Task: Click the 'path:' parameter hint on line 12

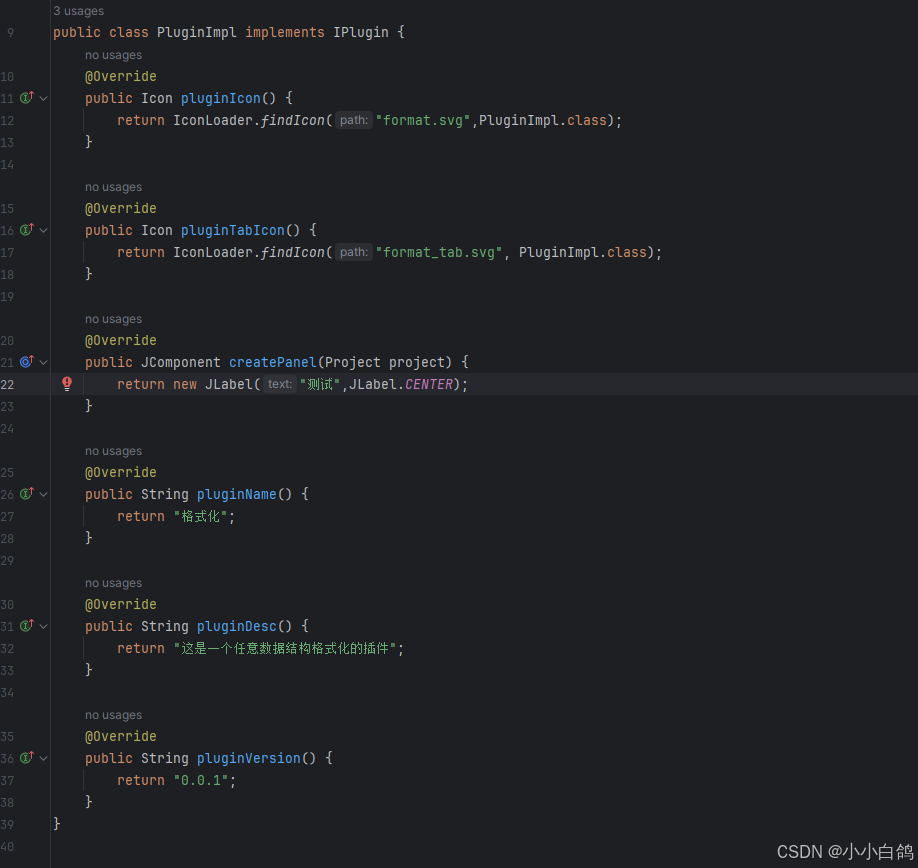Action: (x=354, y=120)
